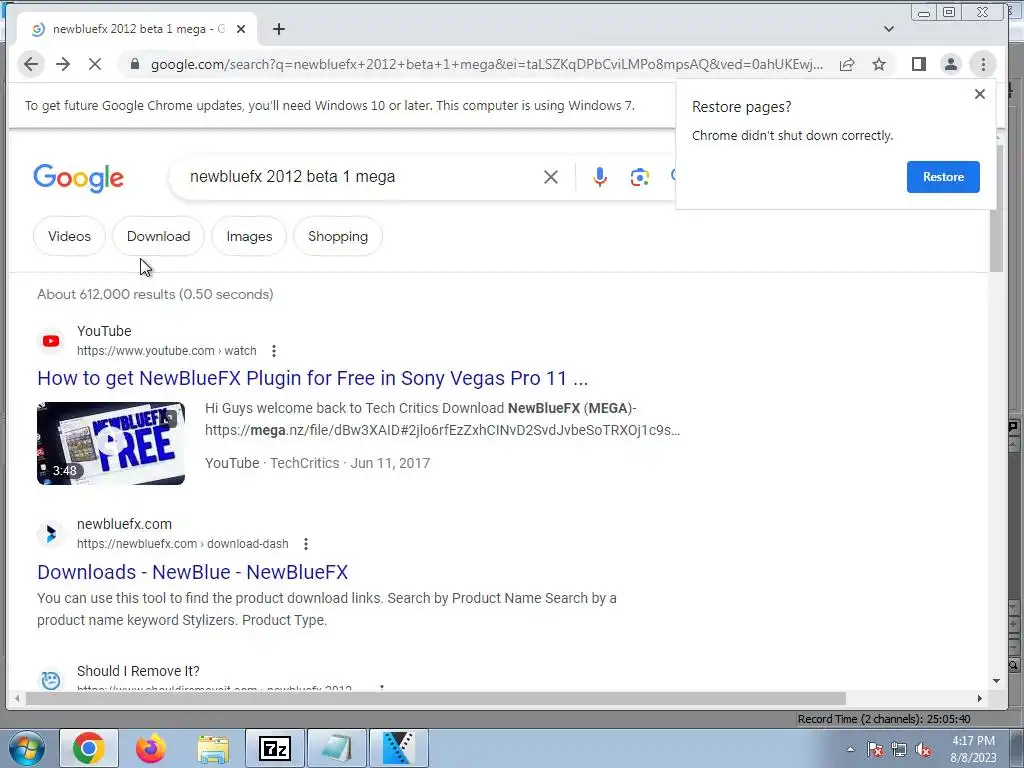This screenshot has height=768, width=1024.
Task: Filter results by Download
Action: click(x=158, y=236)
